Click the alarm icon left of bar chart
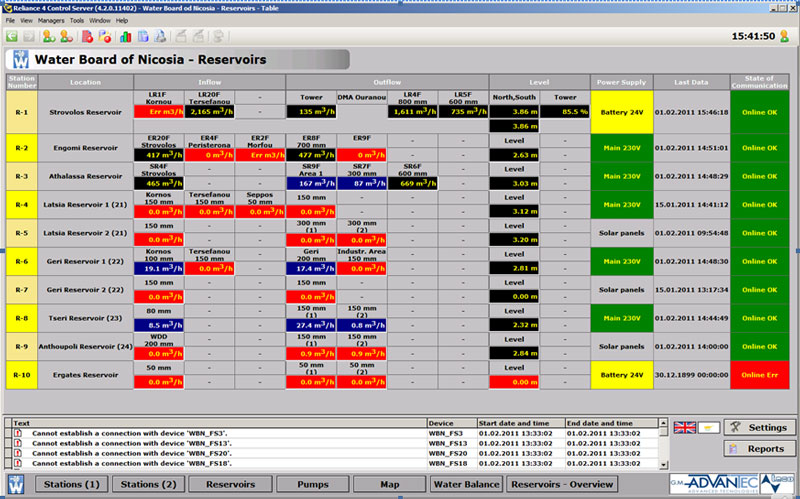This screenshot has height=499, width=800. tap(105, 36)
